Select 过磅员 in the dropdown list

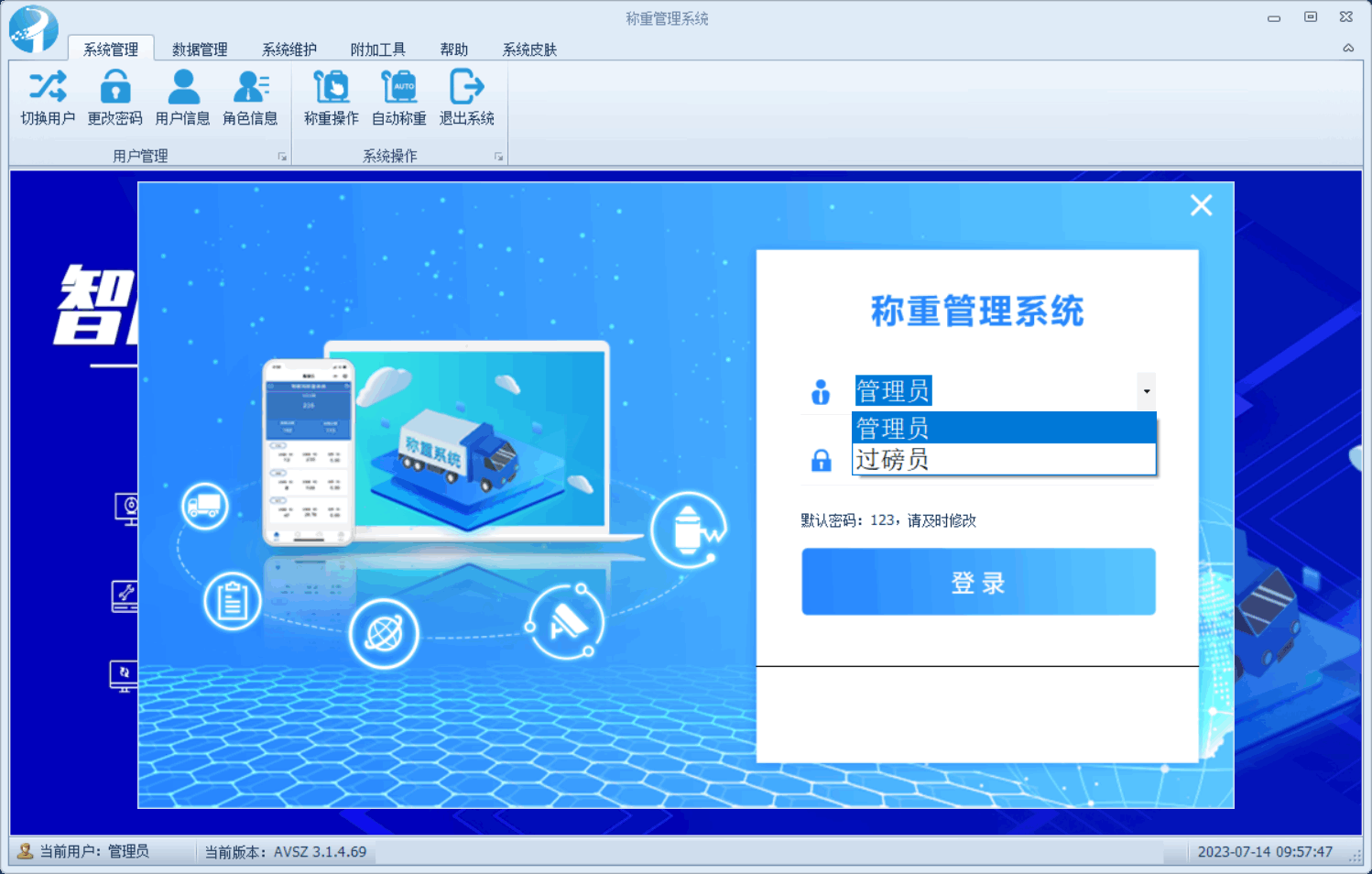[1004, 459]
